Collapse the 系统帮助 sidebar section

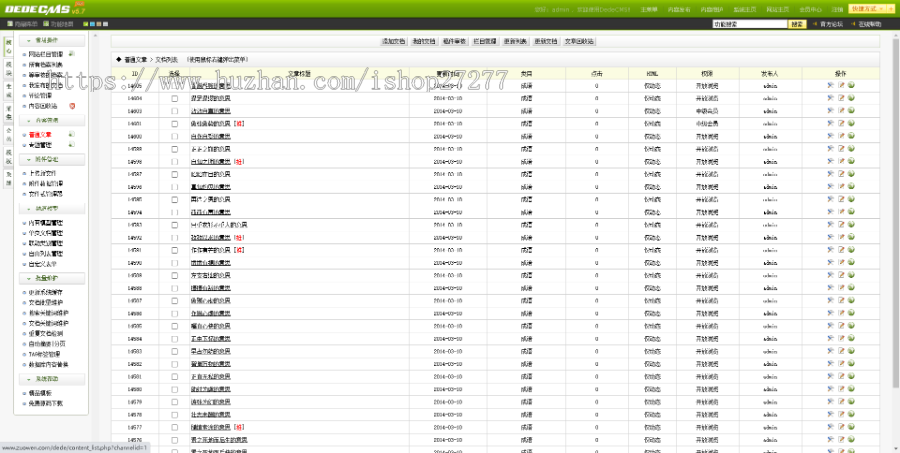(x=52, y=379)
